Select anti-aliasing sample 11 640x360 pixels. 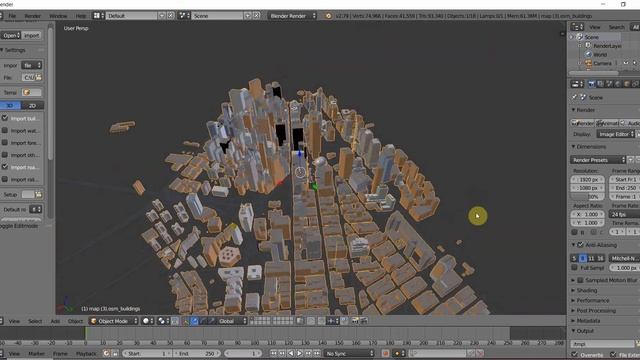(x=591, y=258)
